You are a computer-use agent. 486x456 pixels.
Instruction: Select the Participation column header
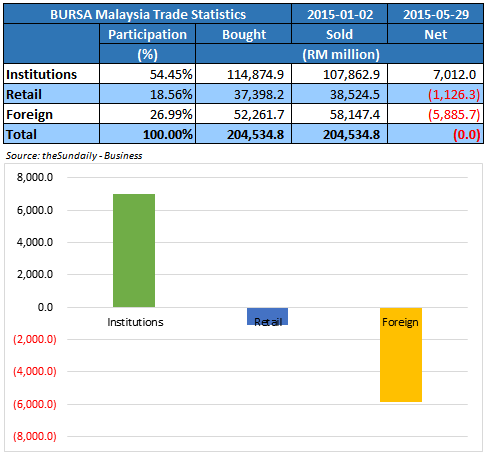coord(147,34)
